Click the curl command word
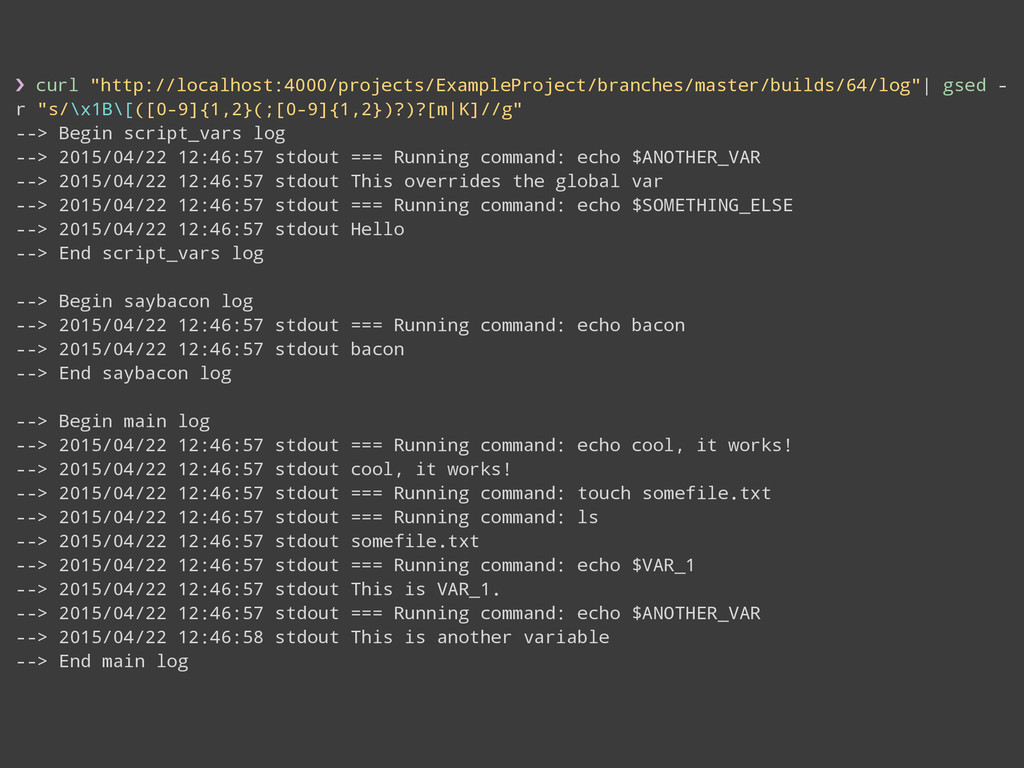The width and height of the screenshot is (1024, 768). 57,85
